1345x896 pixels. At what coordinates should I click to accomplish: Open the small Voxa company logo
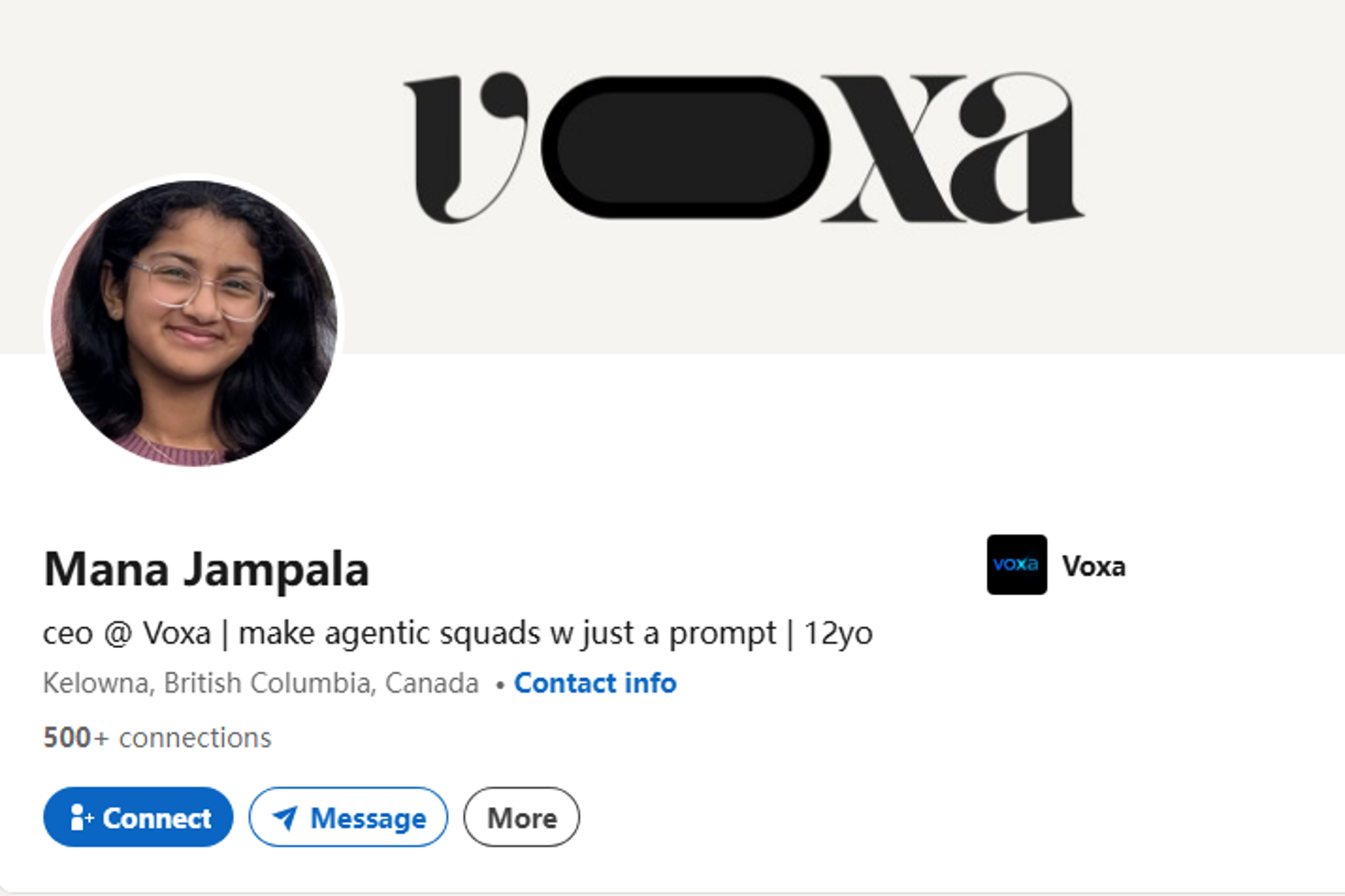[1016, 565]
